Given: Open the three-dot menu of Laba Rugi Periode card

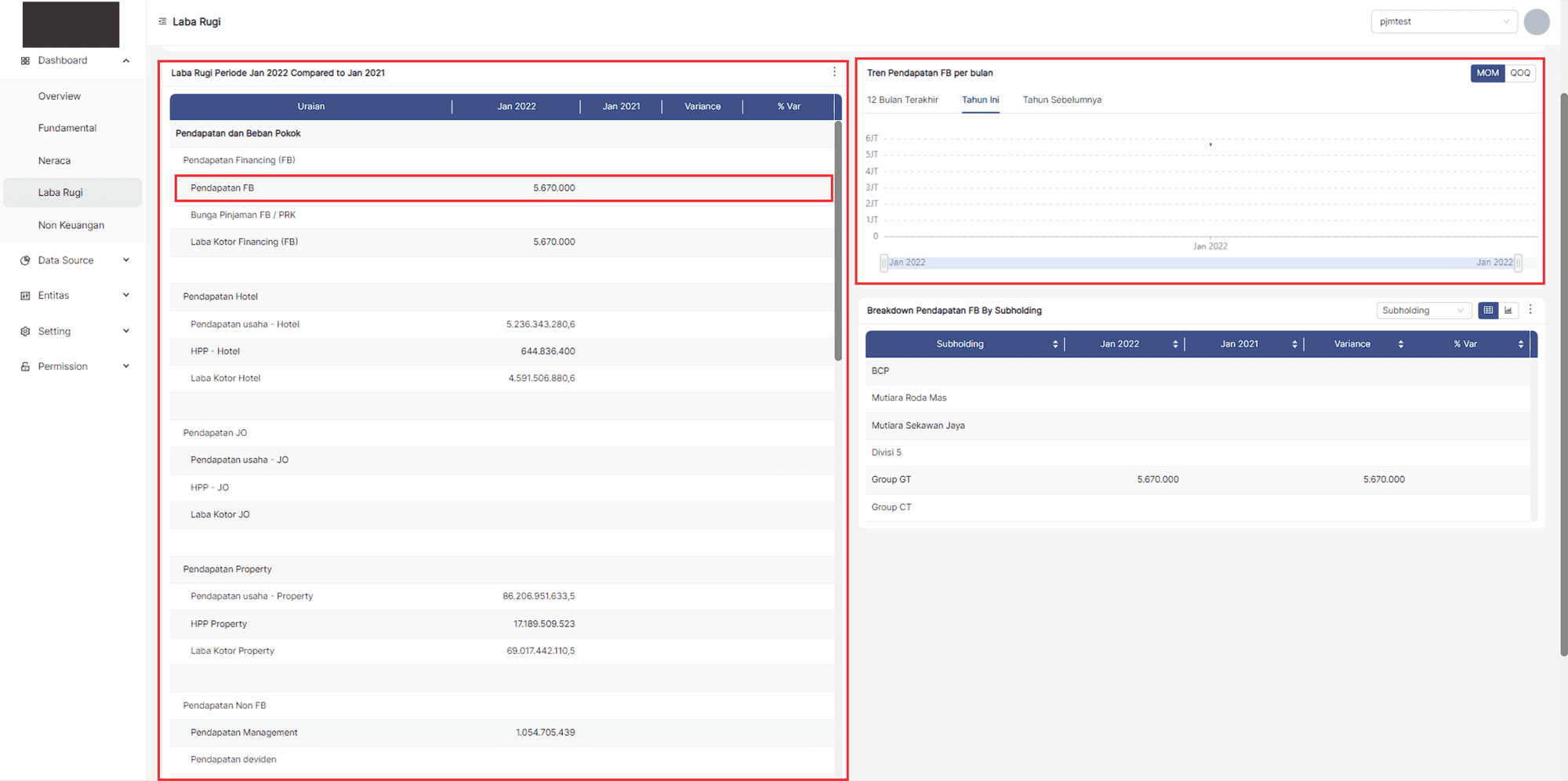Looking at the screenshot, I should coord(834,72).
